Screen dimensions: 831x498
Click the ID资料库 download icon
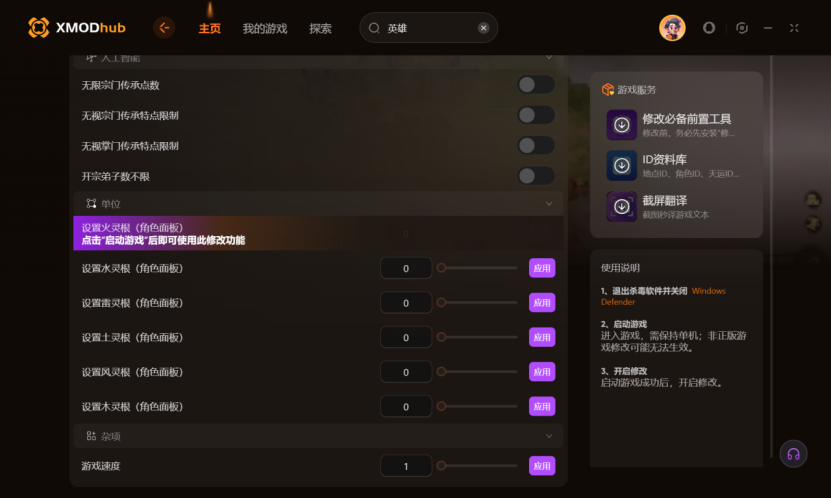click(x=622, y=166)
